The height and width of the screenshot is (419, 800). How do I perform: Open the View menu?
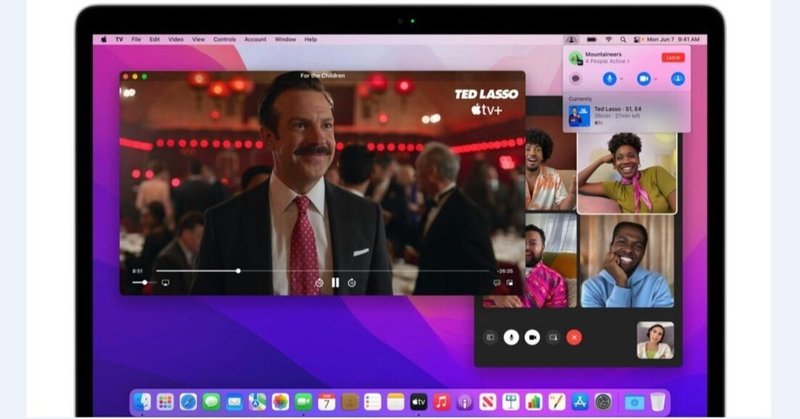click(198, 39)
